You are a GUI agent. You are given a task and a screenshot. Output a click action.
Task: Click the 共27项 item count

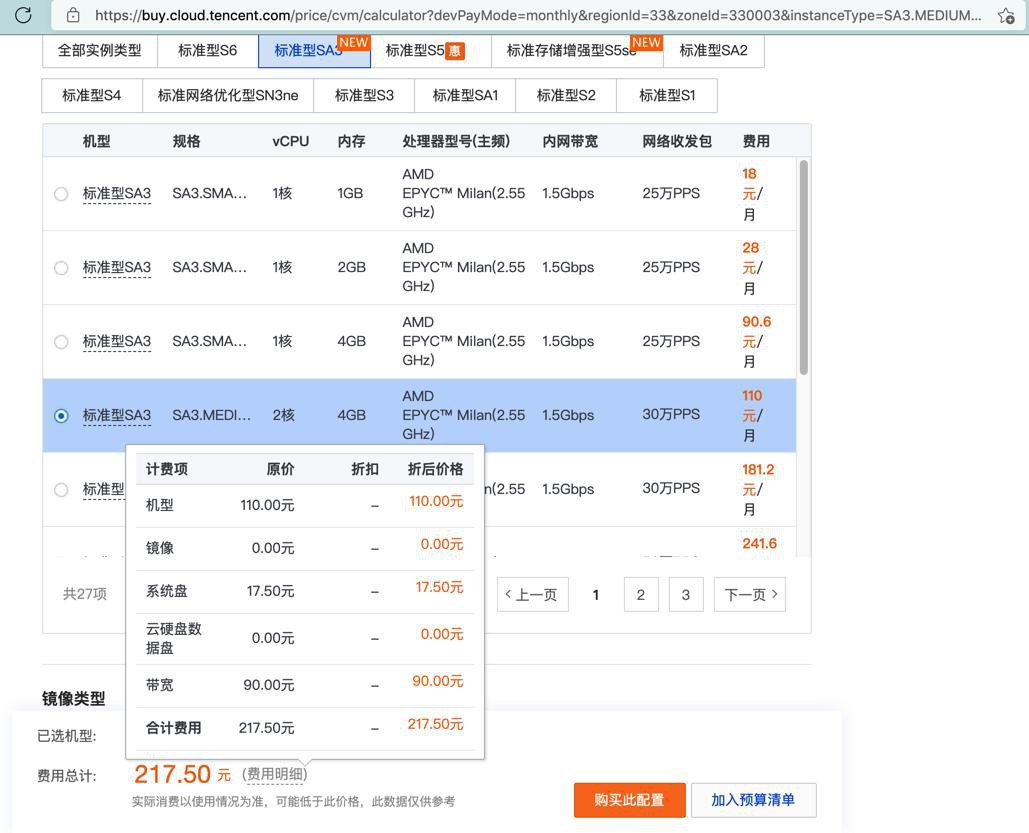pos(85,594)
